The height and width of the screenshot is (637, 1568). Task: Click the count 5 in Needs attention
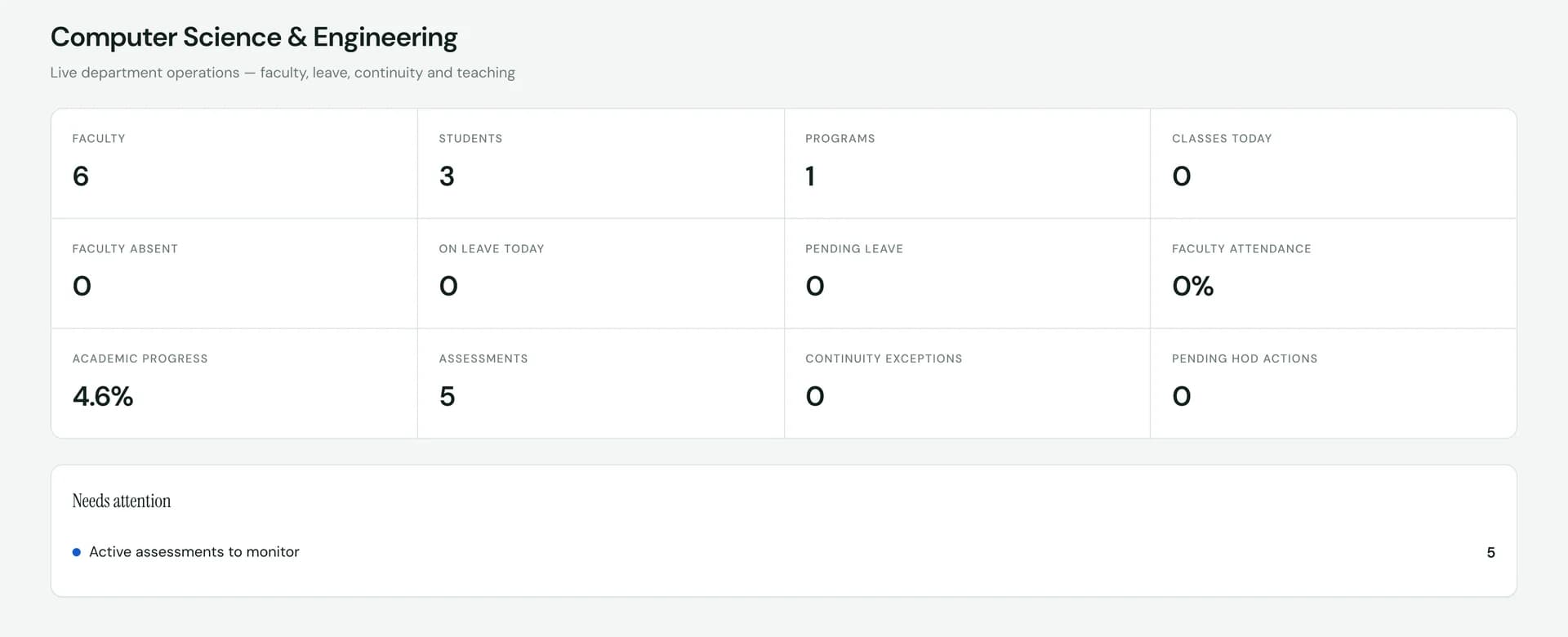pos(1490,552)
